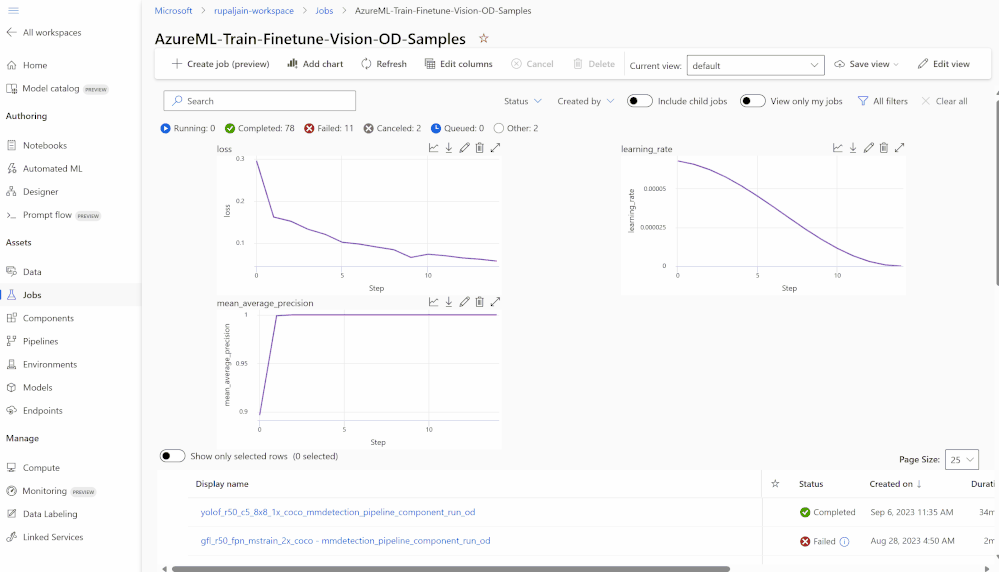Edit the mean_average_precision chart
This screenshot has width=999, height=572.
pyautogui.click(x=464, y=302)
